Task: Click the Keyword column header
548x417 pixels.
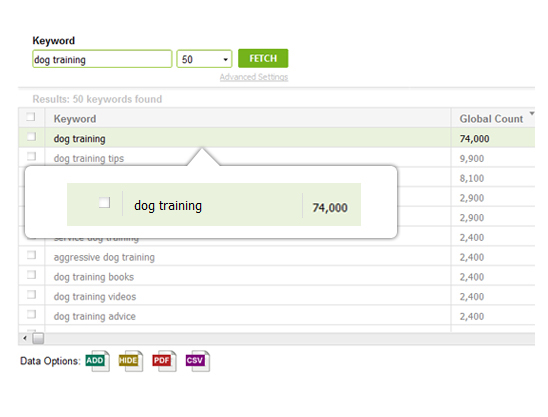Action: tap(75, 119)
